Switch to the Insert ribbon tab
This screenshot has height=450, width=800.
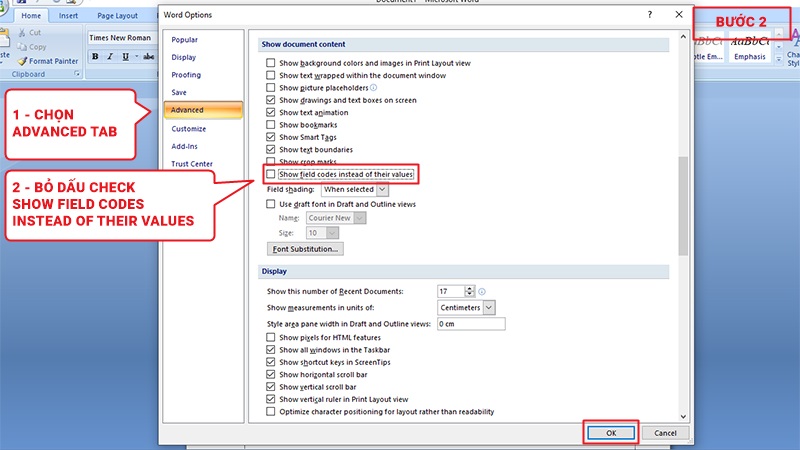point(68,16)
